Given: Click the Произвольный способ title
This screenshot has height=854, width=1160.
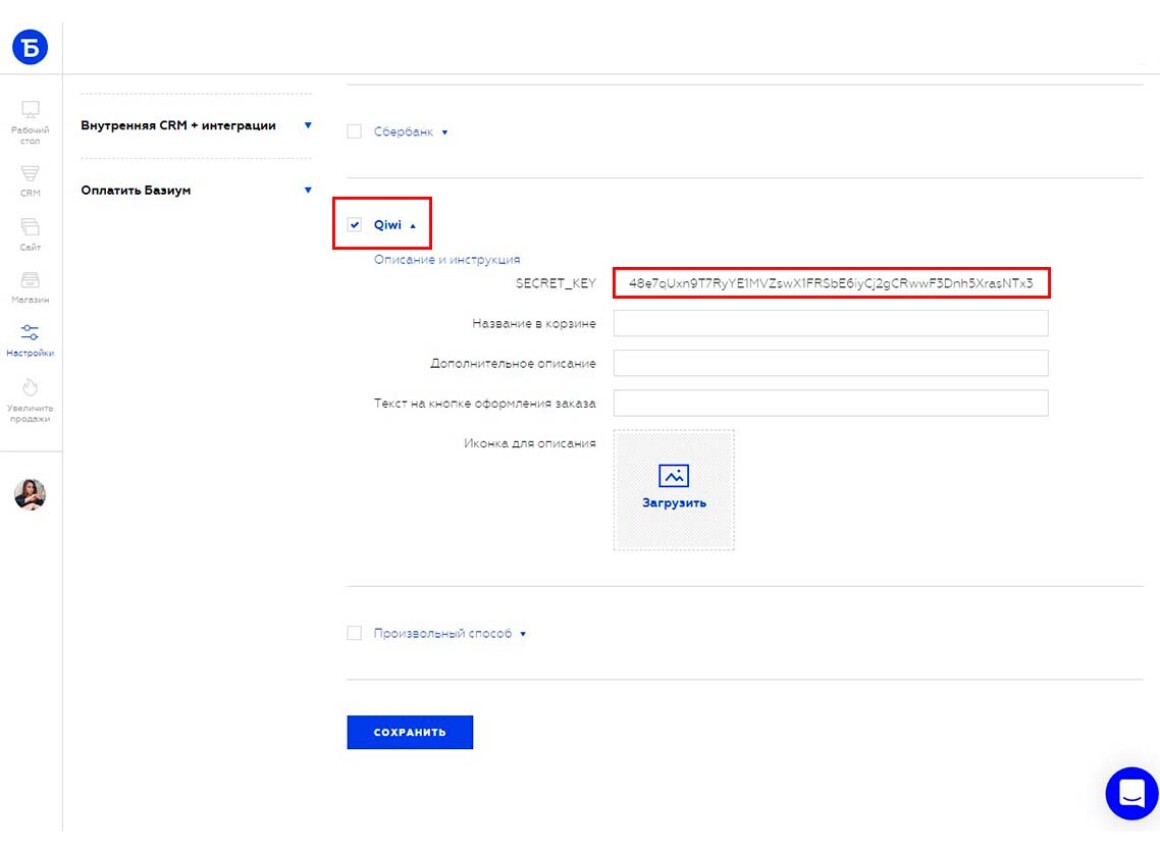Looking at the screenshot, I should (x=442, y=633).
